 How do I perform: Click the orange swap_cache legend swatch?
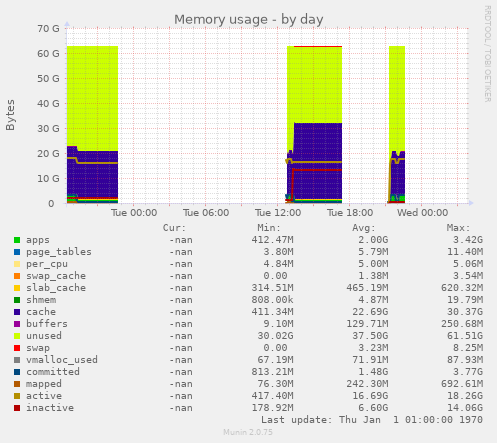pyautogui.click(x=17, y=276)
